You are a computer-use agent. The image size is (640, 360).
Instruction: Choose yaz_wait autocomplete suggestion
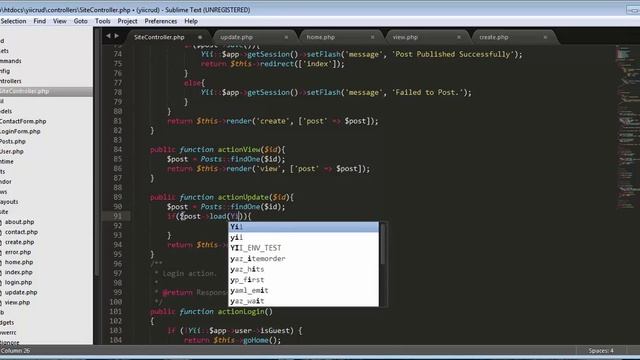pyautogui.click(x=303, y=301)
